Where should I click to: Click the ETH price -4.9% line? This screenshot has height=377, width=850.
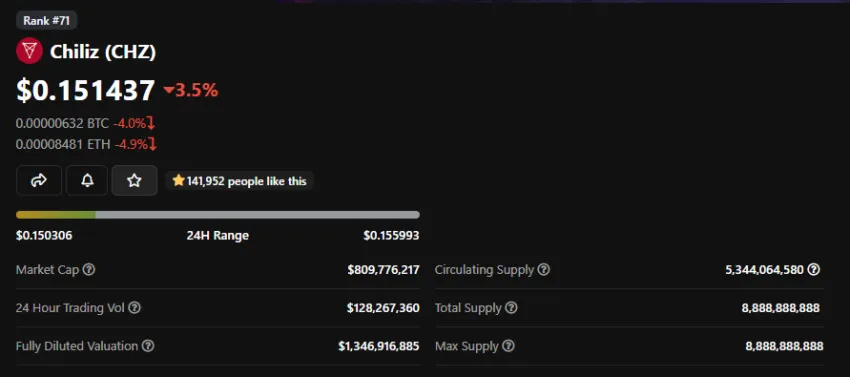point(87,144)
